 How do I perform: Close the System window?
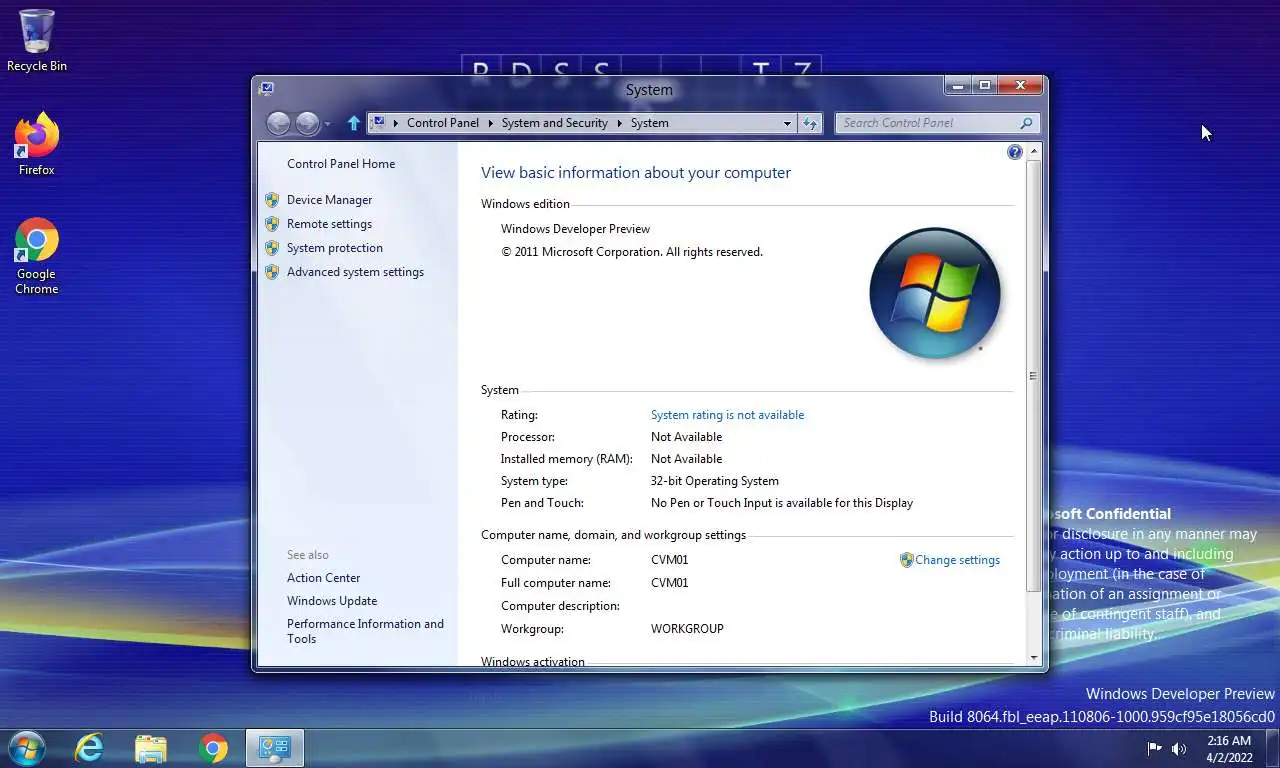[x=1020, y=86]
